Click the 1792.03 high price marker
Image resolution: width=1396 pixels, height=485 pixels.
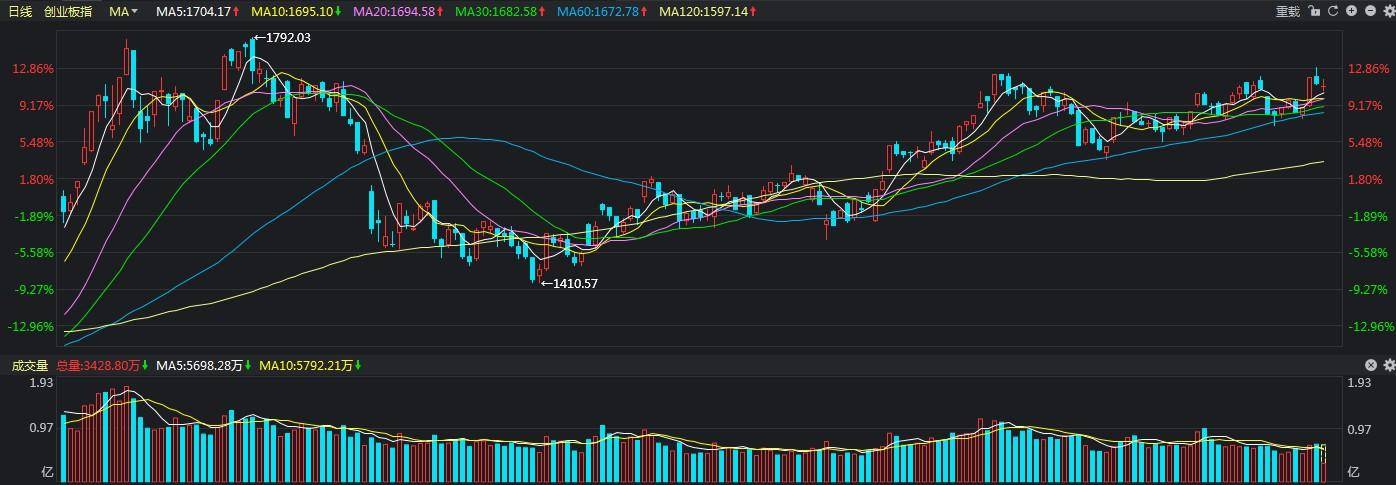click(x=281, y=37)
